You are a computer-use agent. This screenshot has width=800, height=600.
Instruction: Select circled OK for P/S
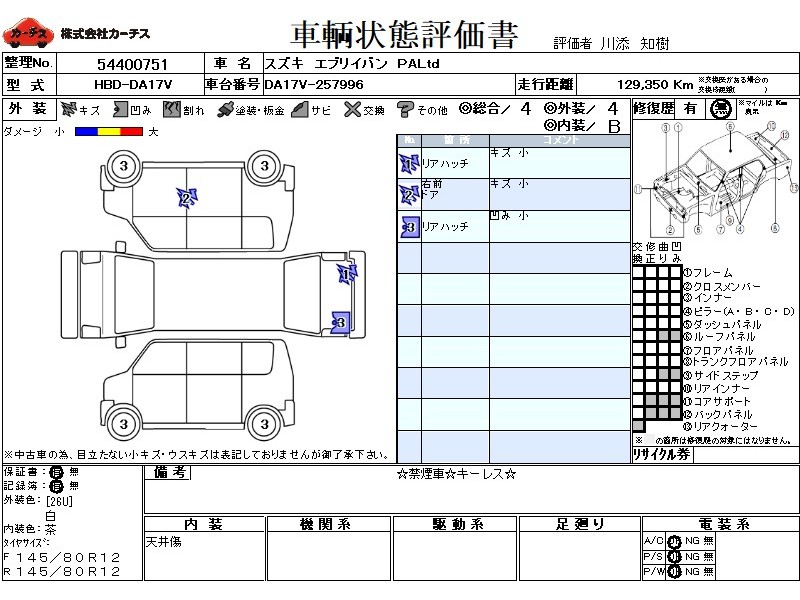click(674, 557)
